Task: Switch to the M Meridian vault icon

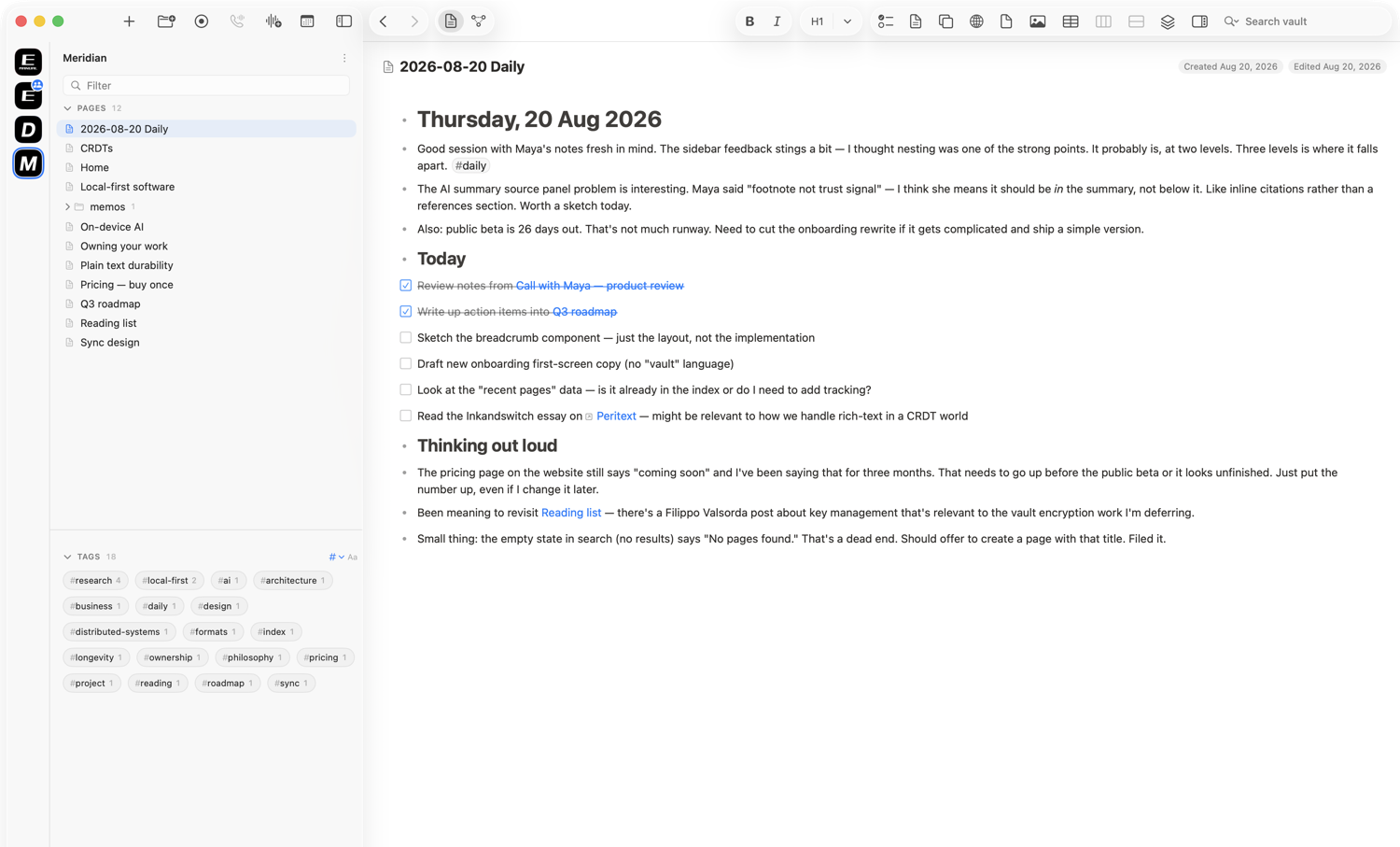Action: (28, 163)
